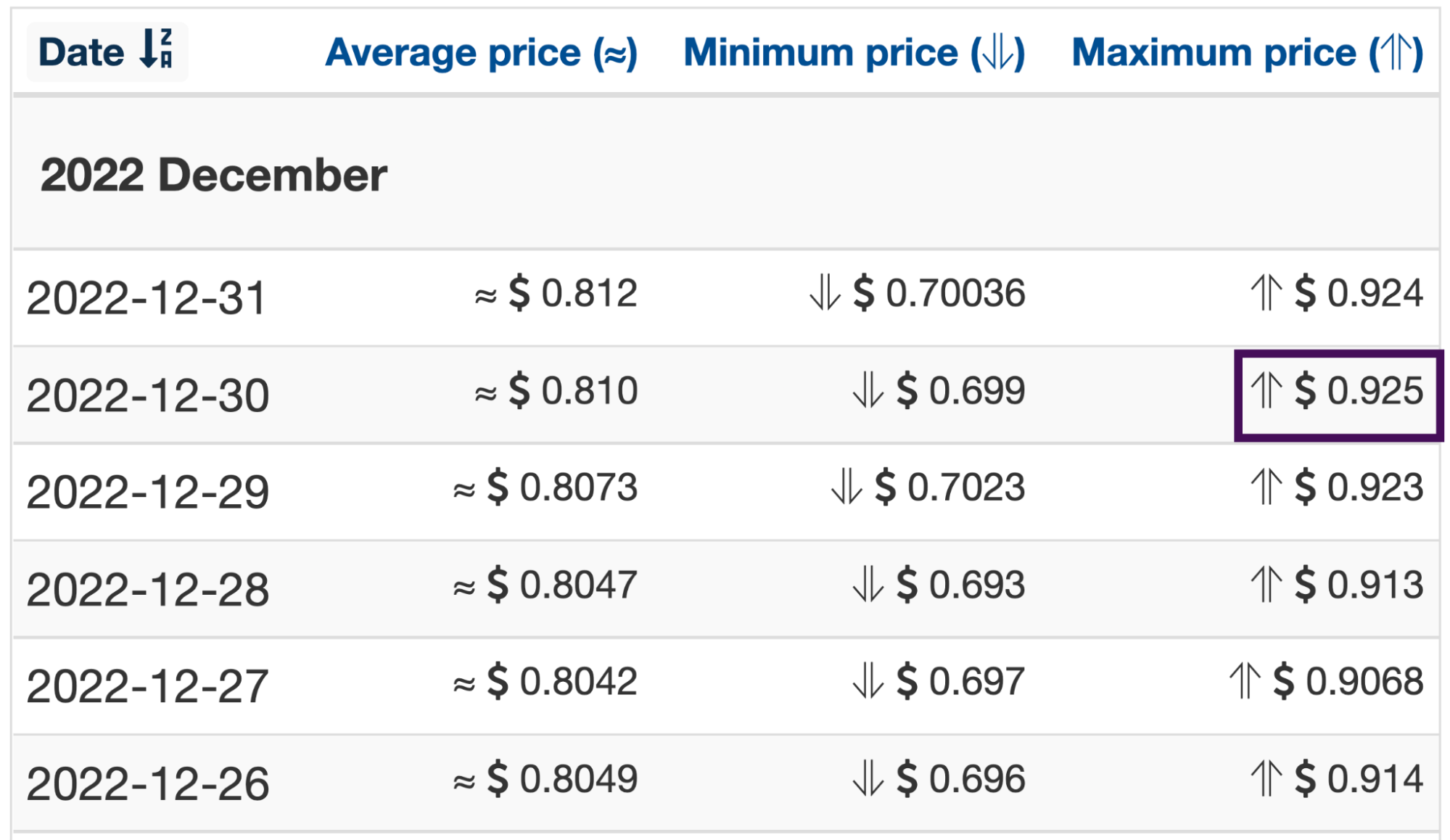Click the down arrow icon beside $ 0.70036
Screen dimensions: 1450x840
(x=825, y=292)
